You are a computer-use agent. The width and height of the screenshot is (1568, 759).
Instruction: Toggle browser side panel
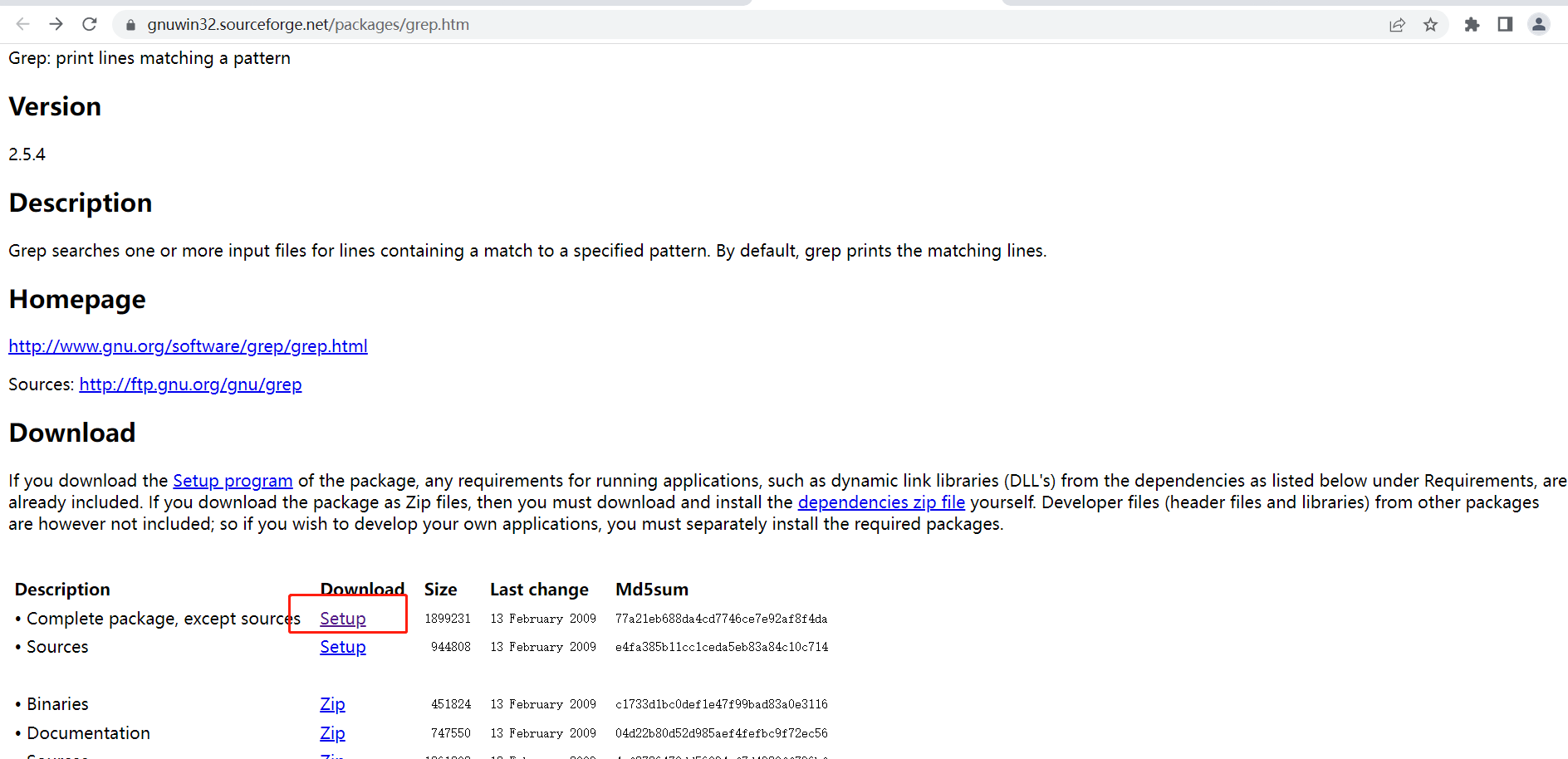click(1505, 24)
